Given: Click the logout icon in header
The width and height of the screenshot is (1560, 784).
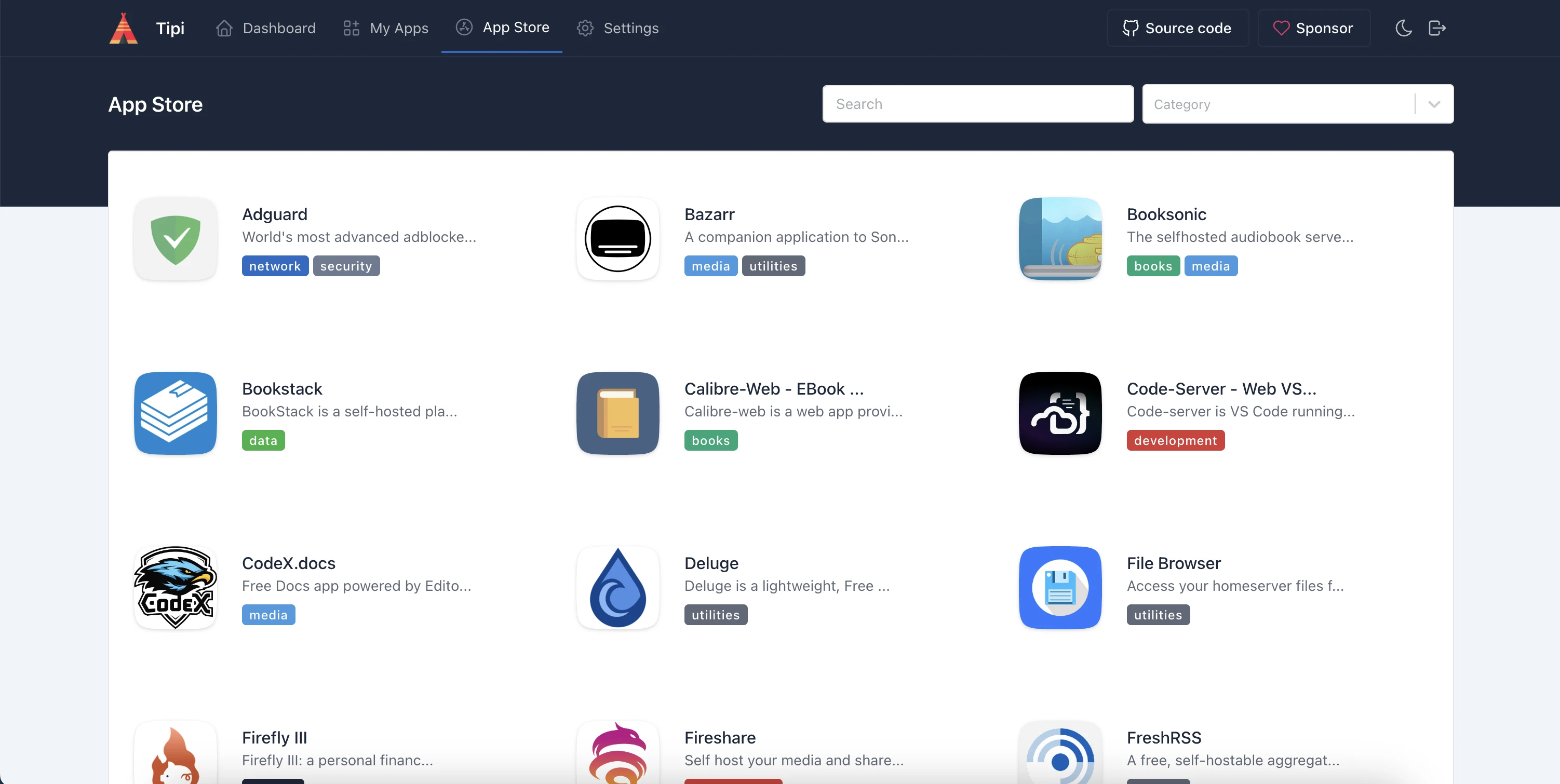Looking at the screenshot, I should 1436,29.
